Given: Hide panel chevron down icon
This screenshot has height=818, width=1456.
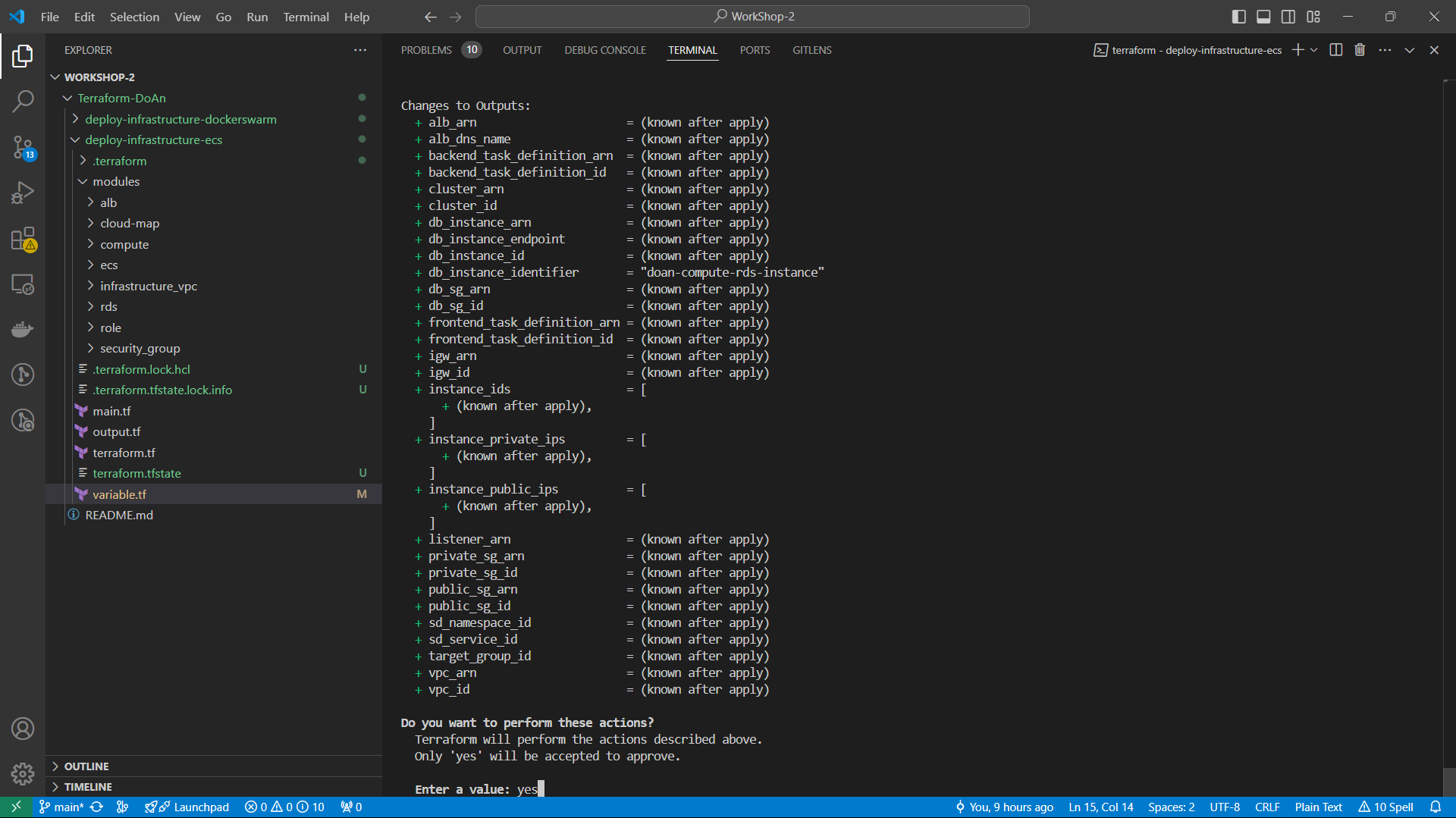Looking at the screenshot, I should click(1410, 50).
